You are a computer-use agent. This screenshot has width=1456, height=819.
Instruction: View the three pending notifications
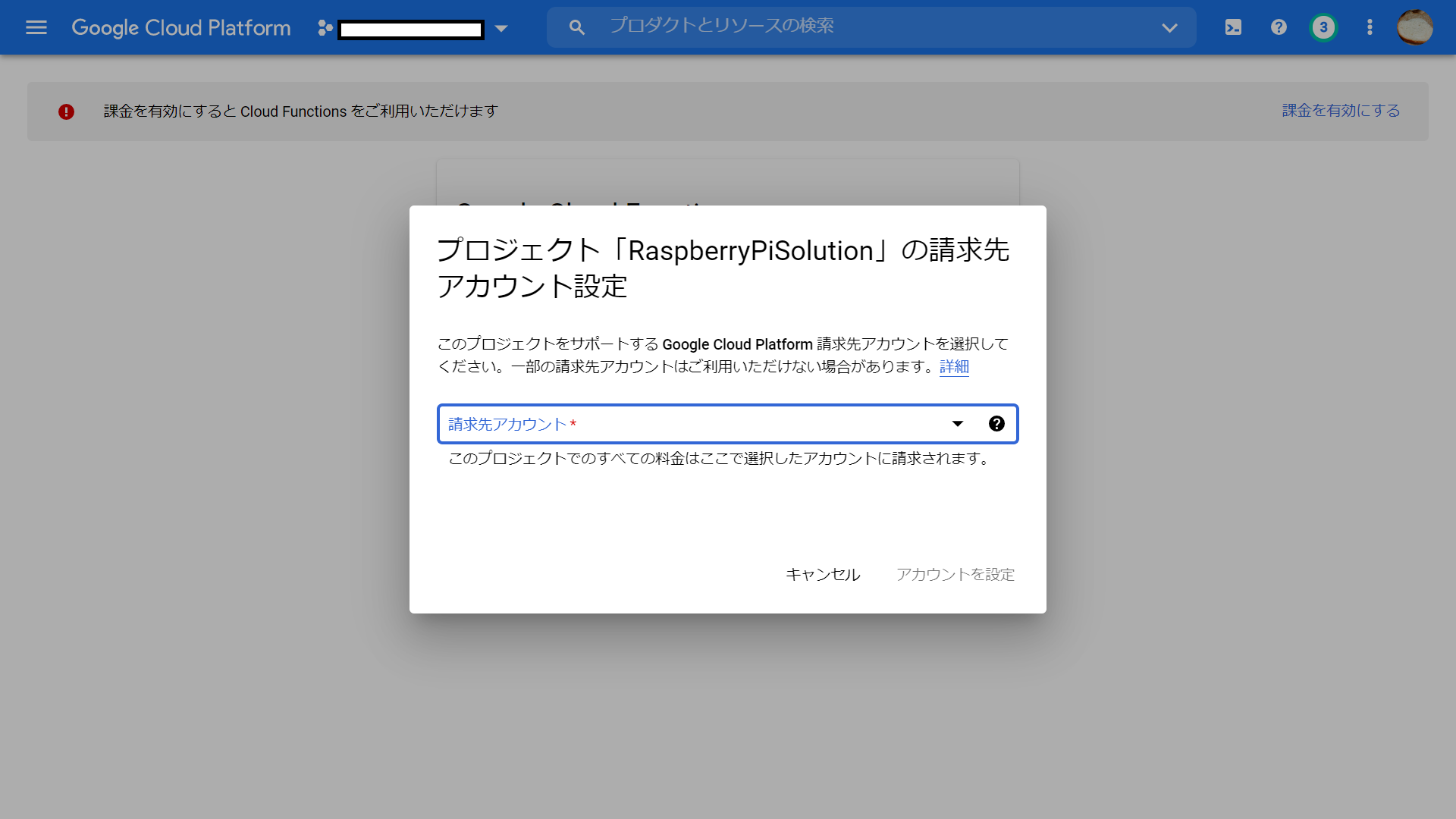[x=1324, y=27]
